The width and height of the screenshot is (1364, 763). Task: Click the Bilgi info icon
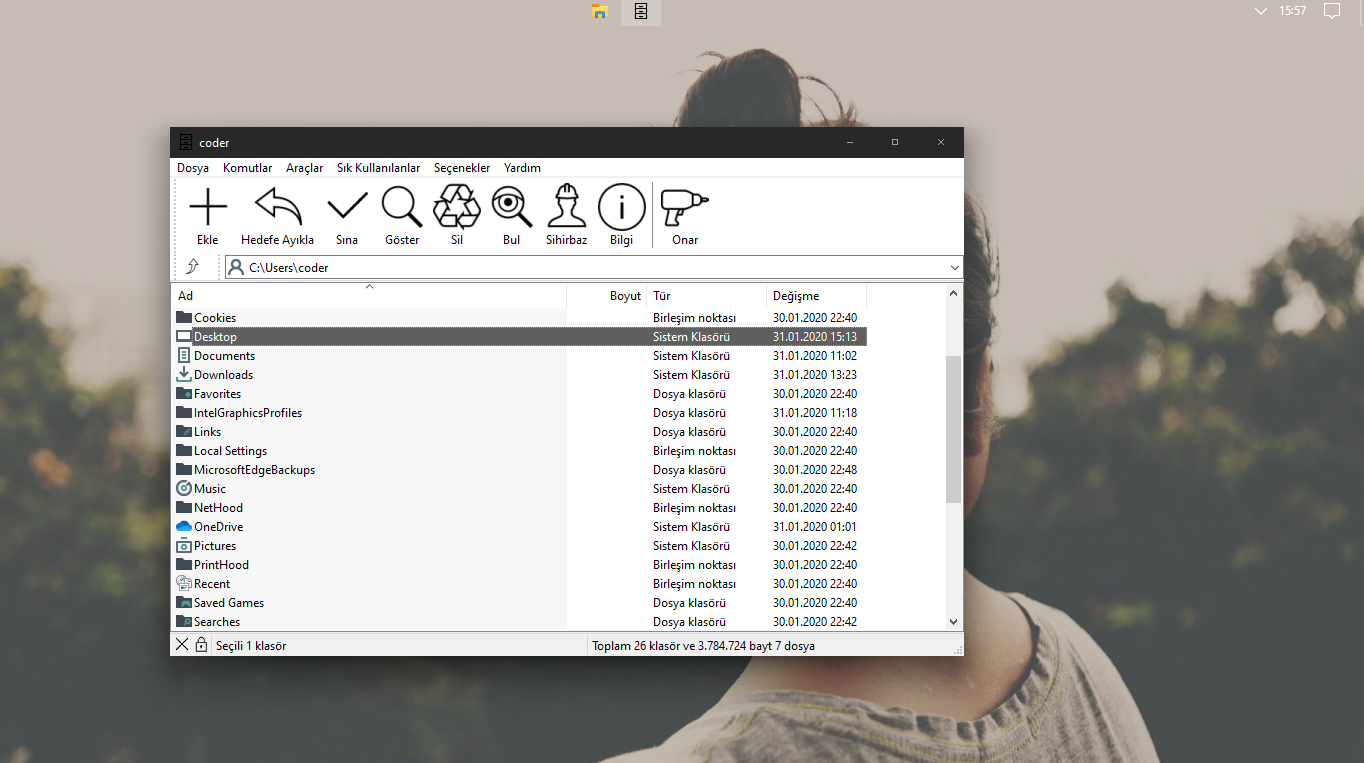(x=621, y=208)
